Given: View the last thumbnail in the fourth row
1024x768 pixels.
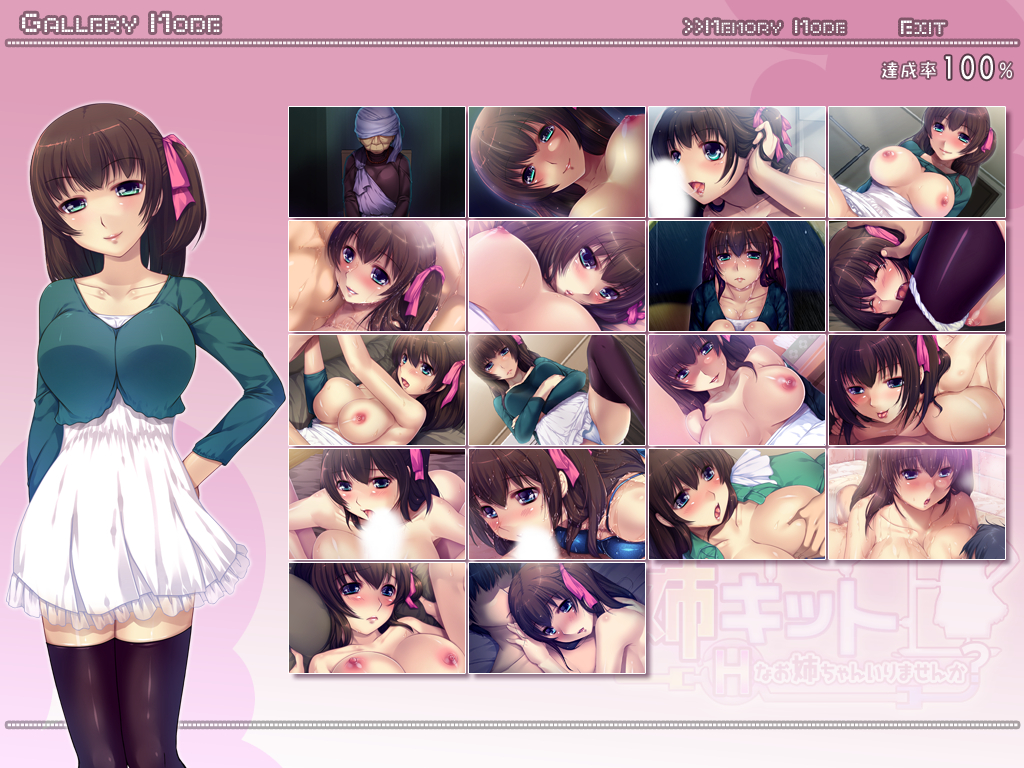Looking at the screenshot, I should point(917,504).
